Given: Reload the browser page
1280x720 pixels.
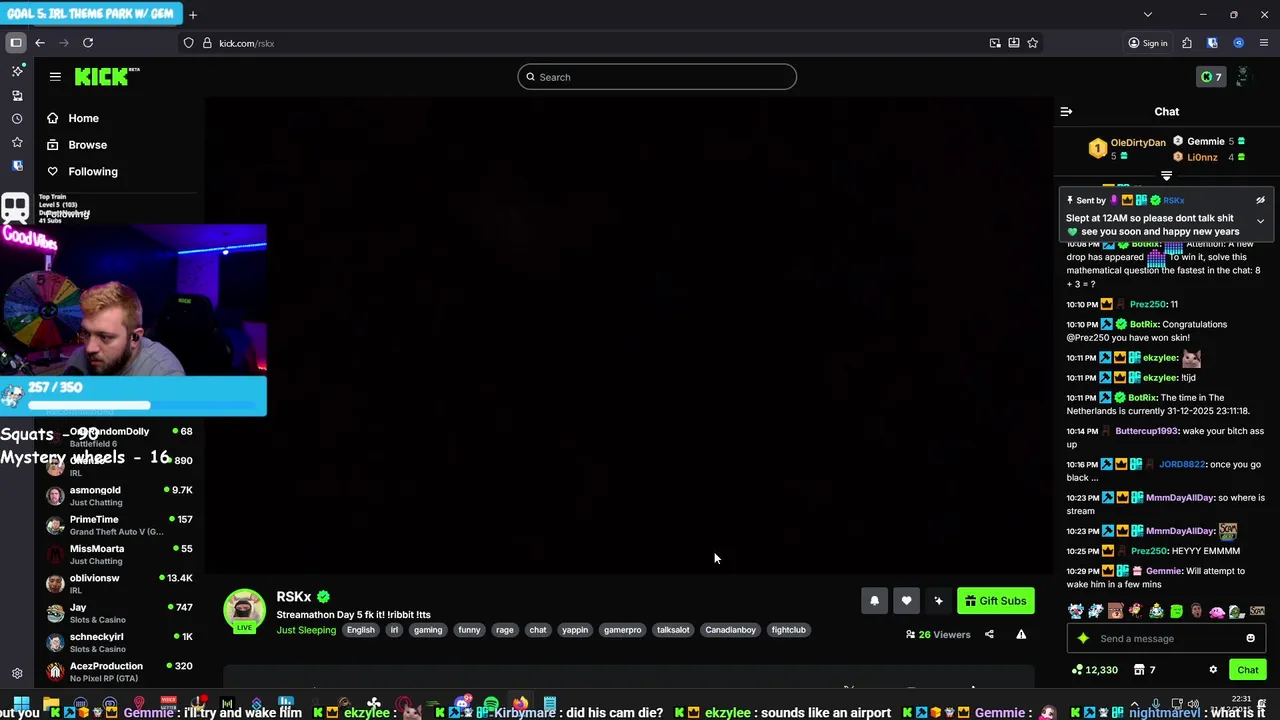Looking at the screenshot, I should pos(88,43).
